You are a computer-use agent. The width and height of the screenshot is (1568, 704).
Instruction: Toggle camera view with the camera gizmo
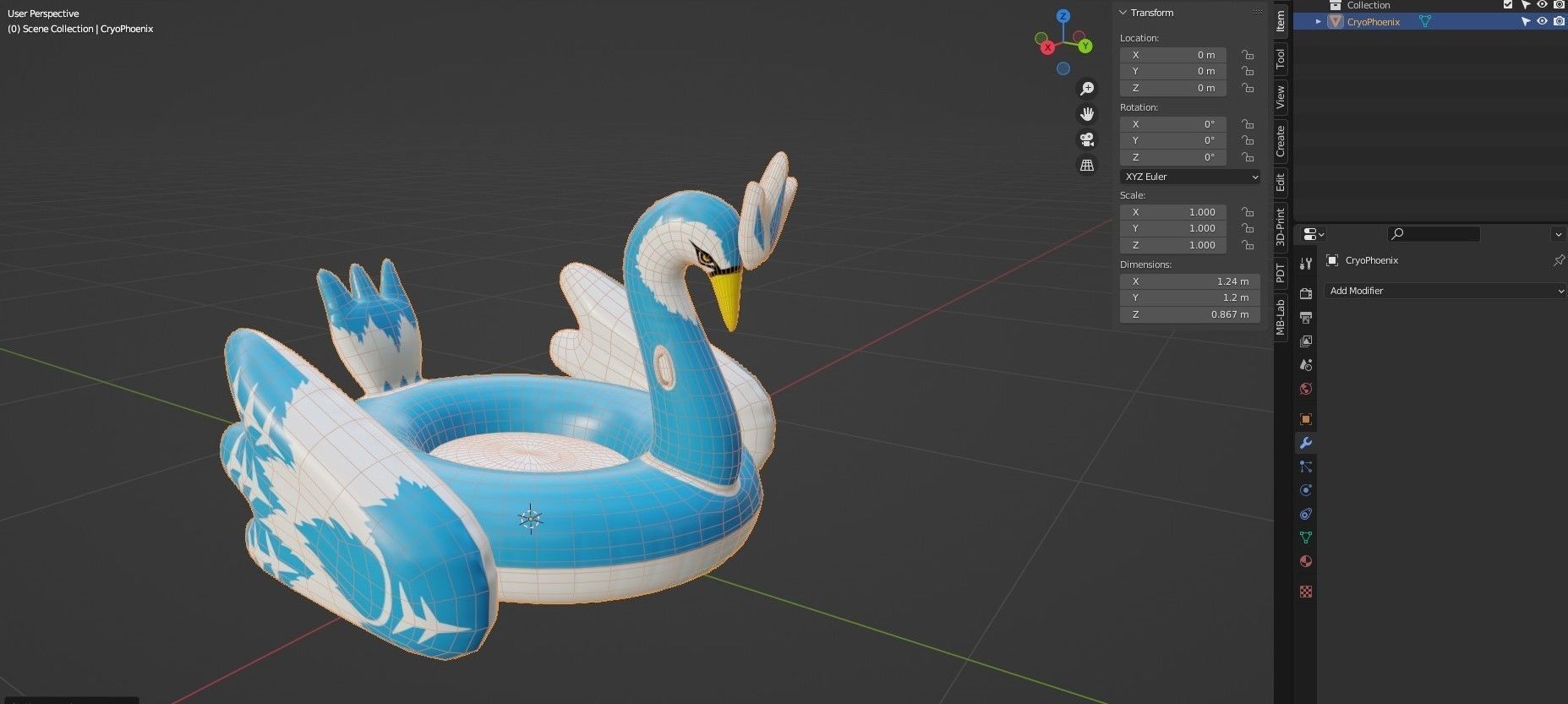[1087, 139]
